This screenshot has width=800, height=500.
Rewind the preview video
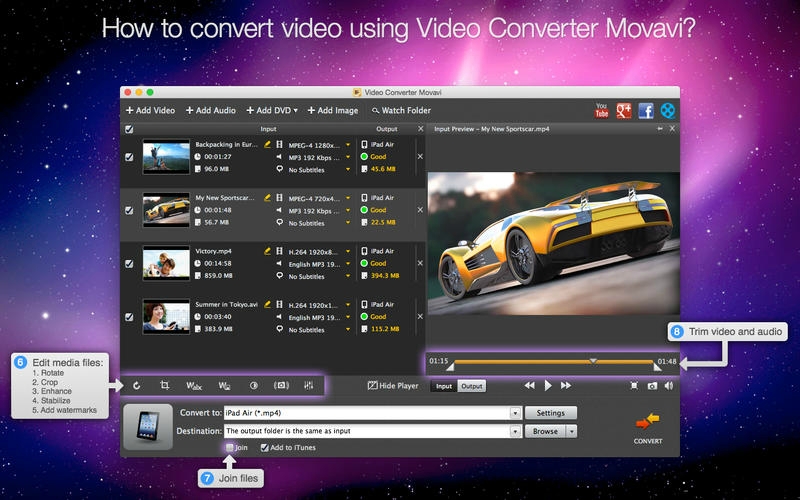(530, 386)
